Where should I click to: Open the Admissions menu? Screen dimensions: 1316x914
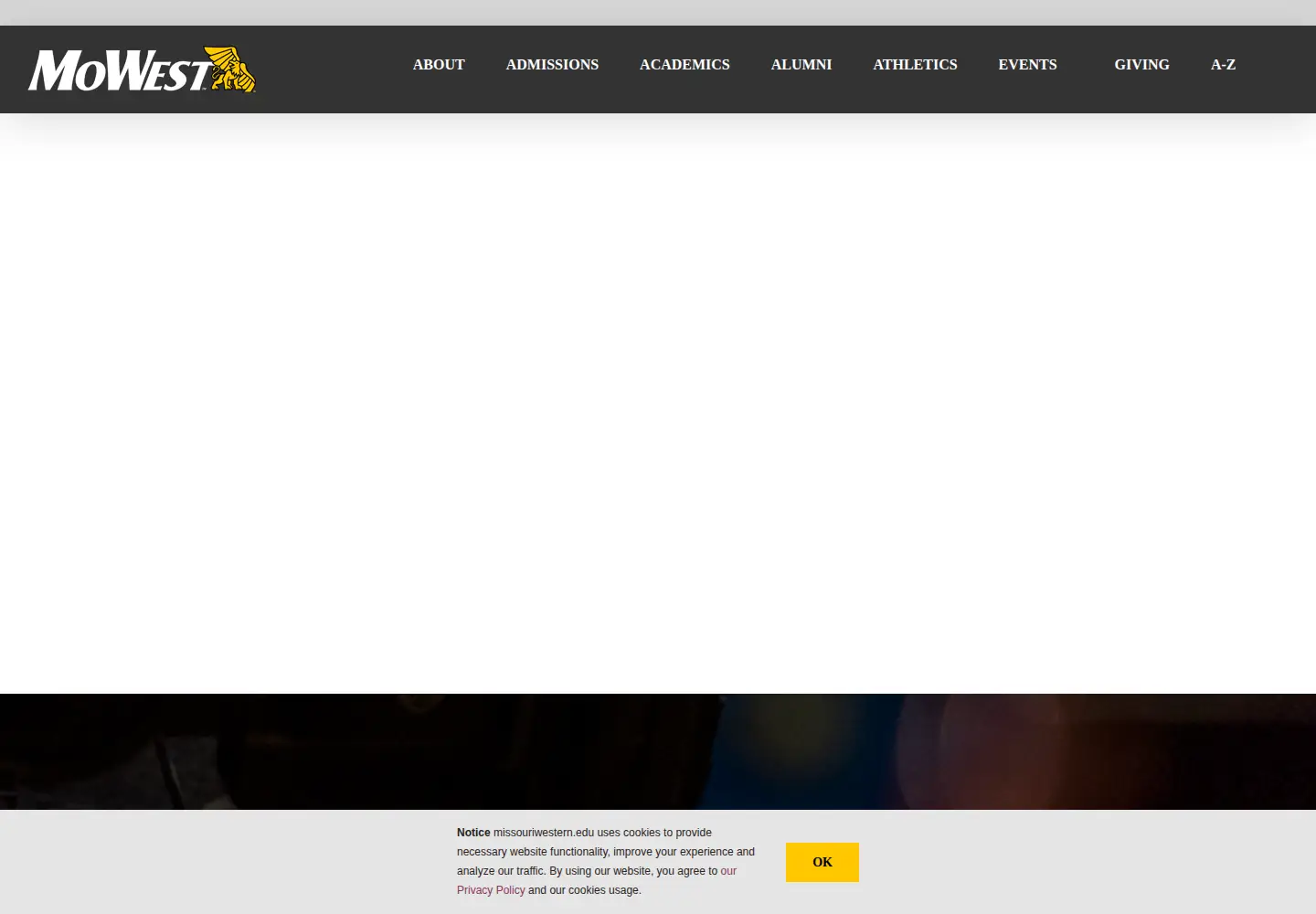(x=552, y=65)
